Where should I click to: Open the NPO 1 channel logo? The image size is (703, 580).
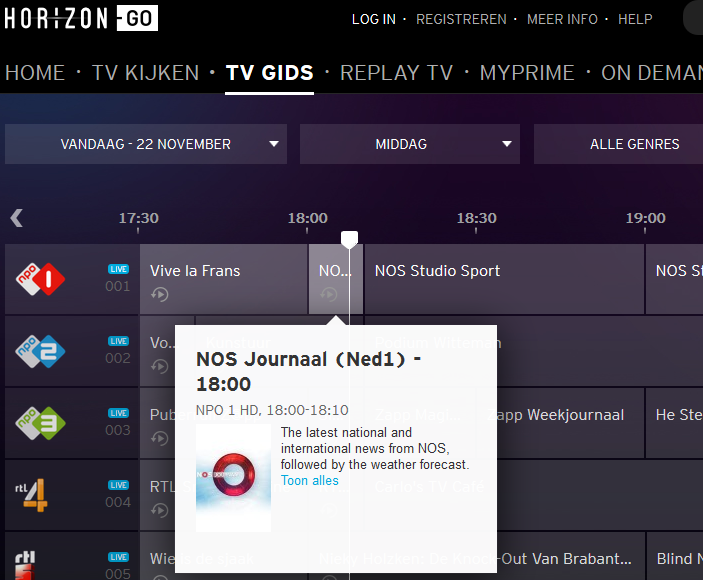[40, 279]
